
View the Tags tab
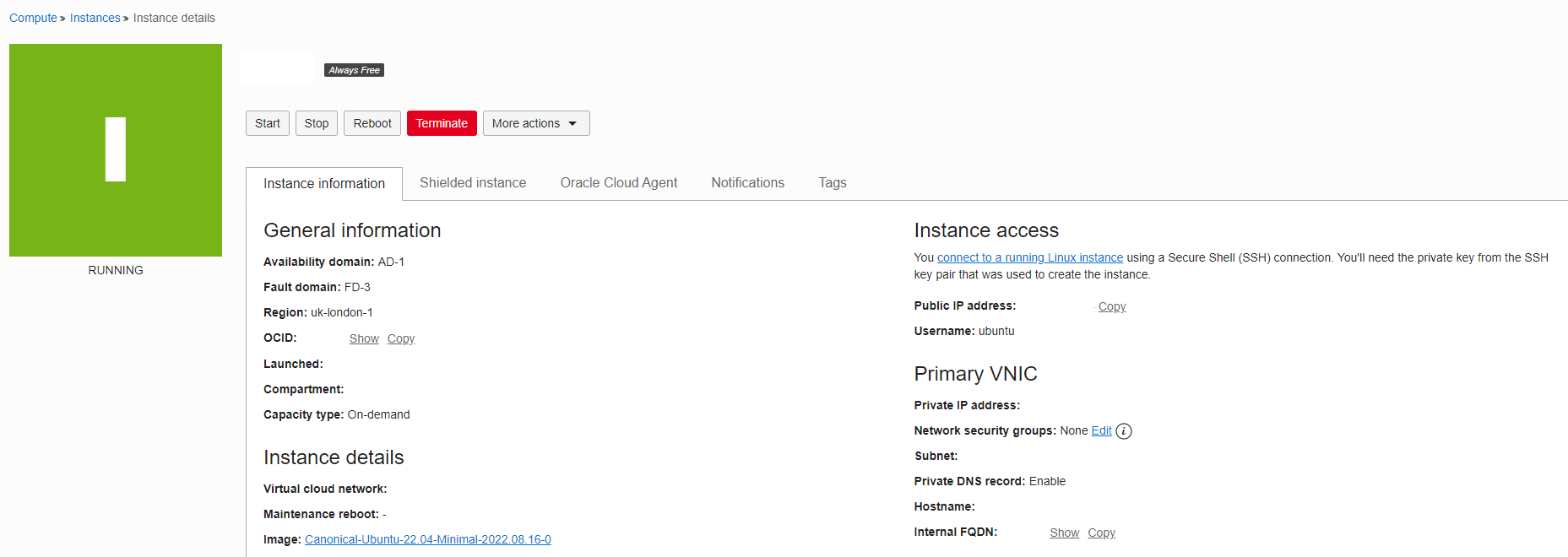(x=833, y=182)
